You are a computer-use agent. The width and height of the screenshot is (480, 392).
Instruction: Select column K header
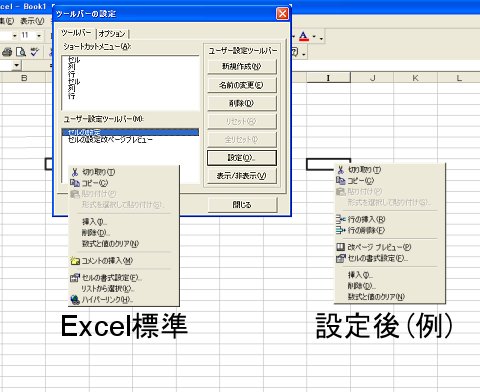pyautogui.click(x=416, y=78)
